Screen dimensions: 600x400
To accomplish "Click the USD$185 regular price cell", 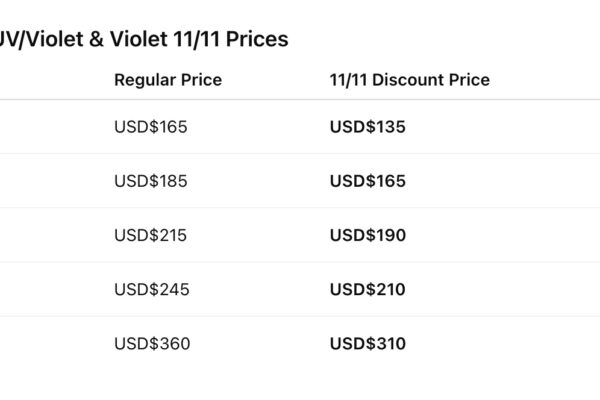I will tap(151, 181).
